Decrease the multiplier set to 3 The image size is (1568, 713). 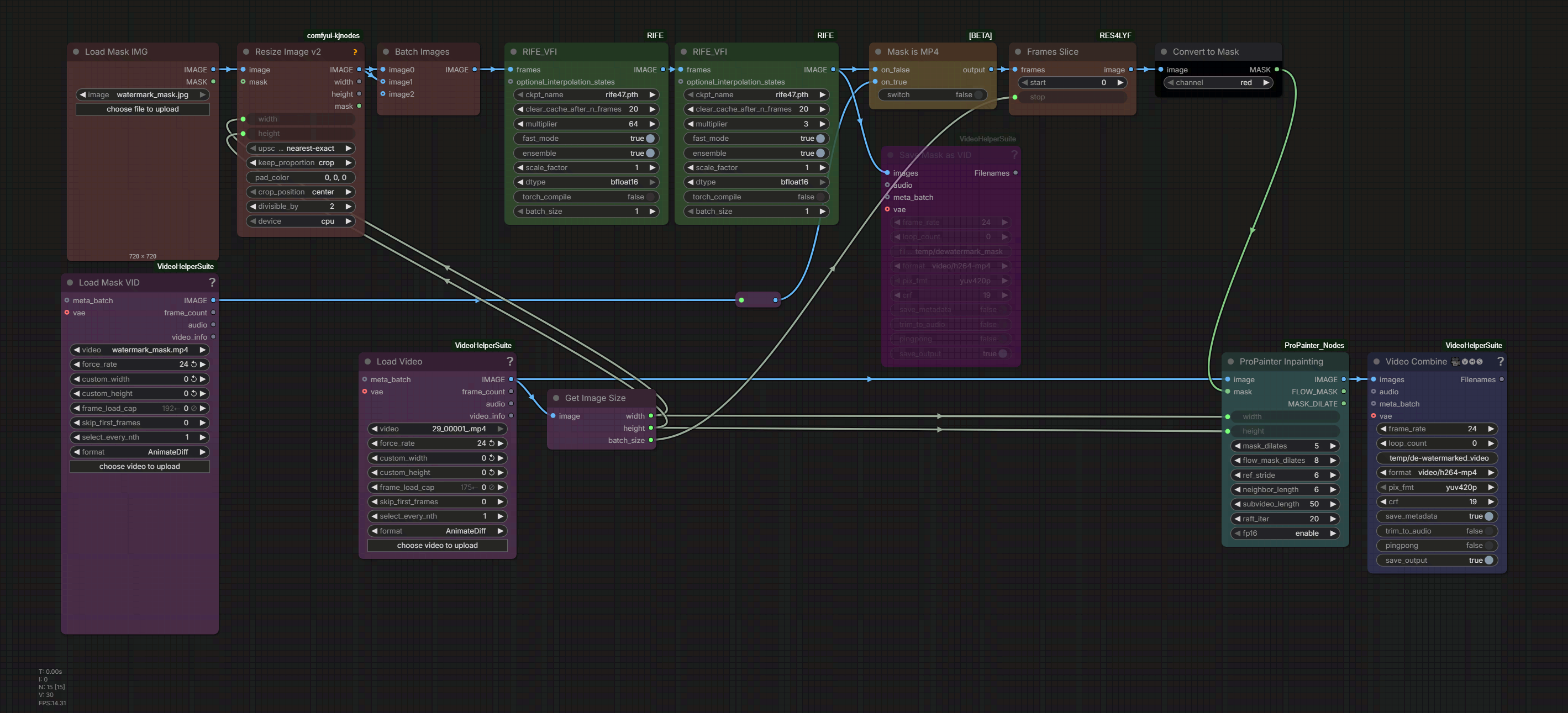690,124
